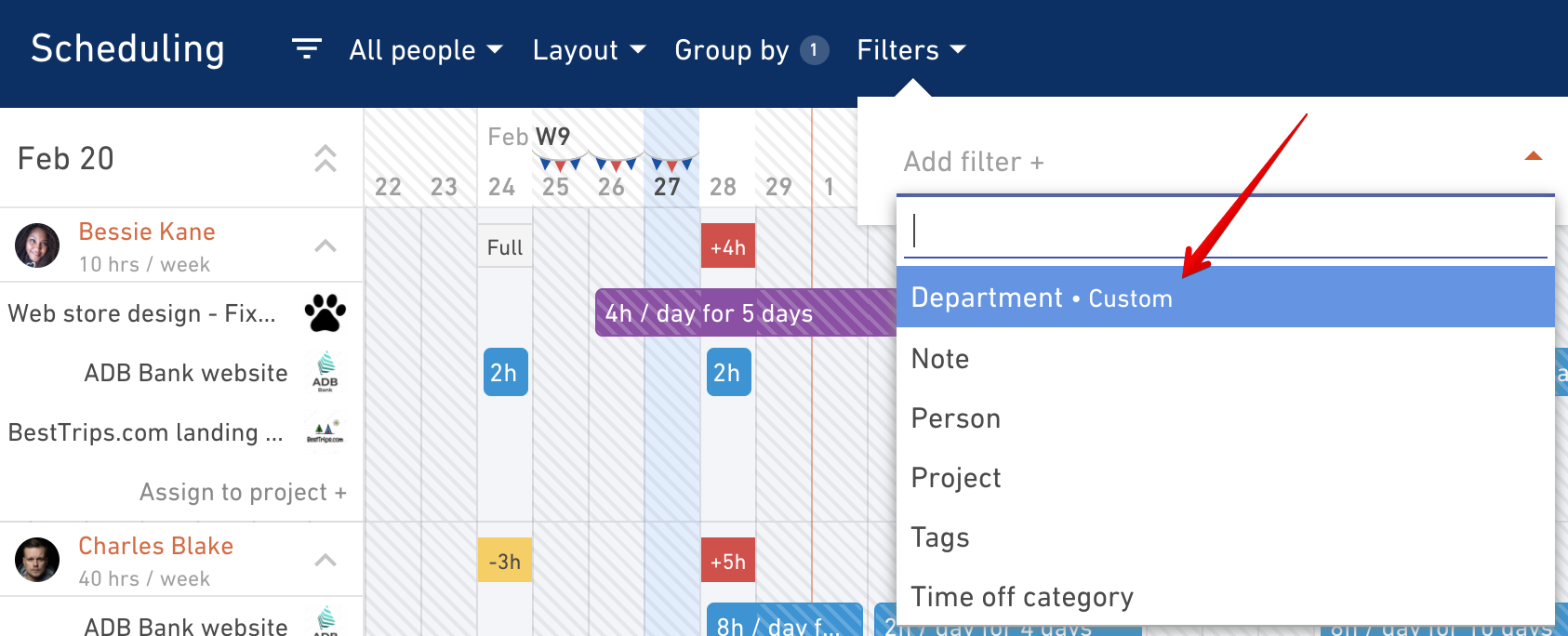This screenshot has width=1568, height=636.
Task: Choose Note filter option
Action: pyautogui.click(x=1226, y=359)
